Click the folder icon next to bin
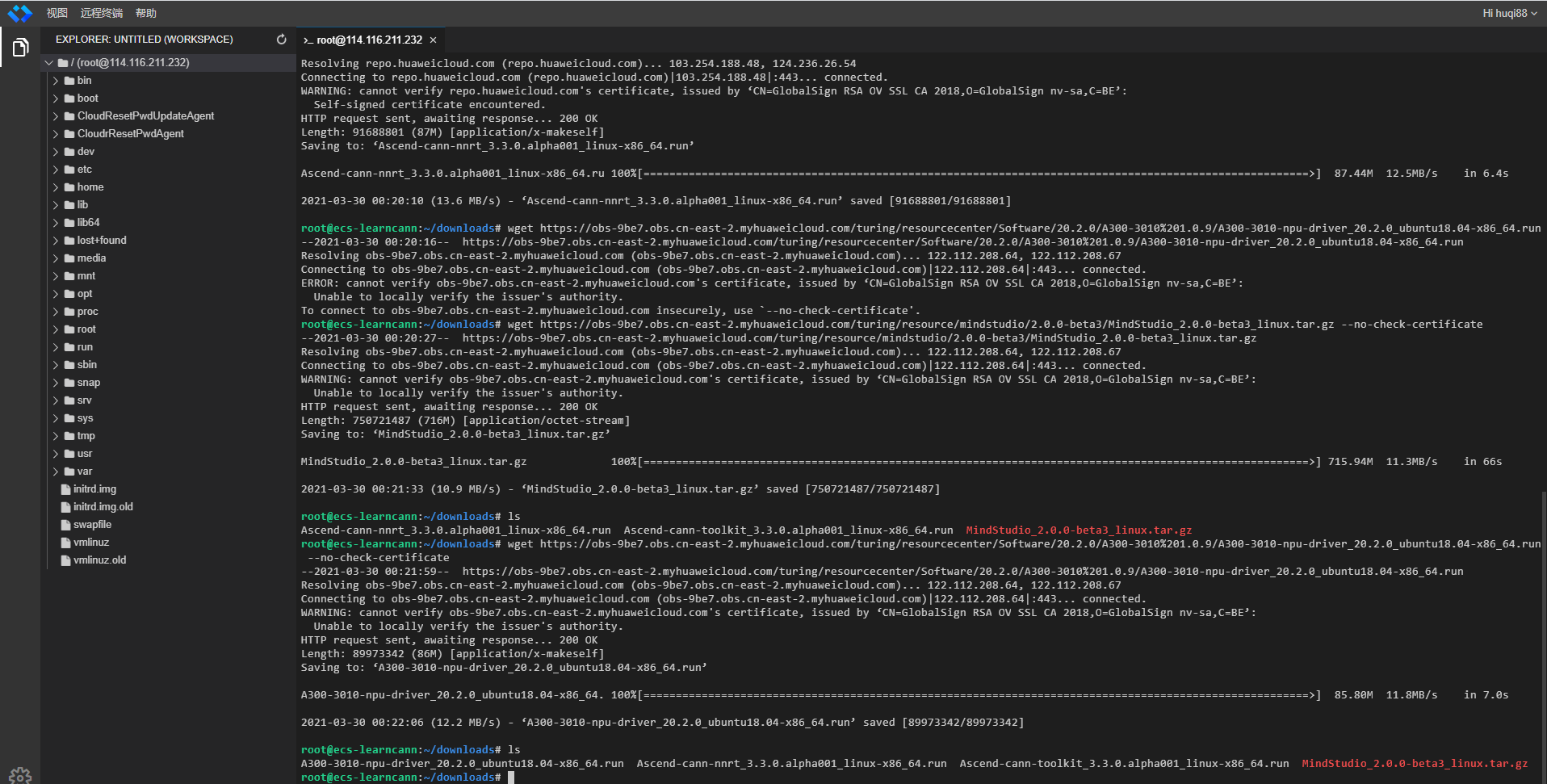Screen dimensions: 1547x784 [69, 81]
